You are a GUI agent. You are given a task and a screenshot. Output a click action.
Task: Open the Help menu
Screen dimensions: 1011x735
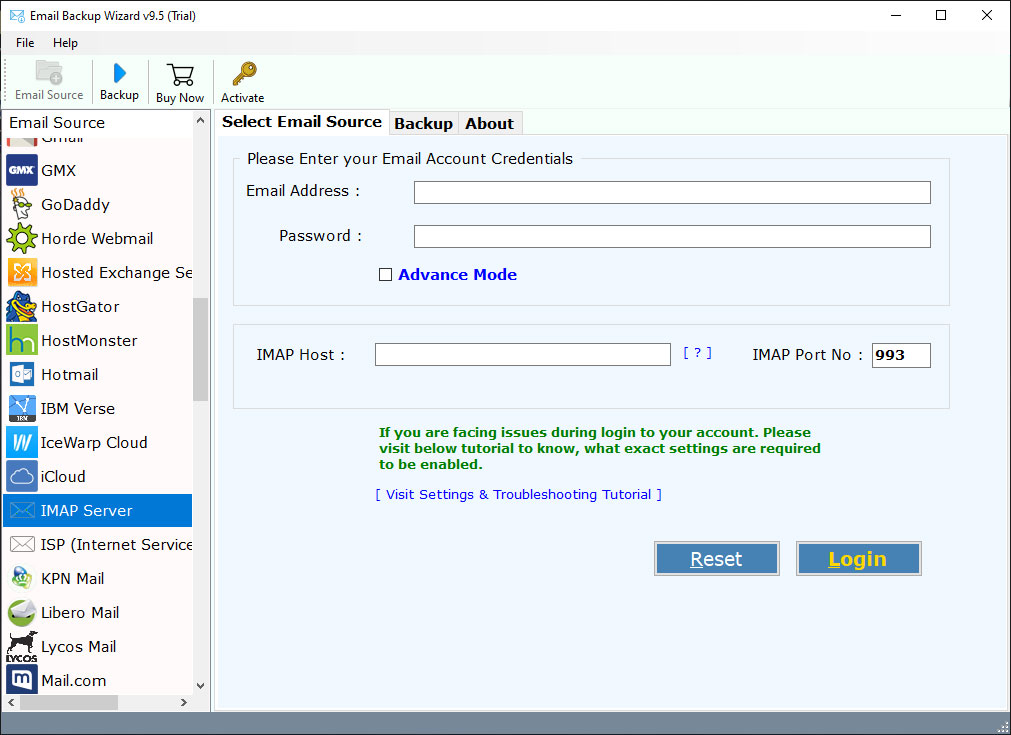click(65, 43)
